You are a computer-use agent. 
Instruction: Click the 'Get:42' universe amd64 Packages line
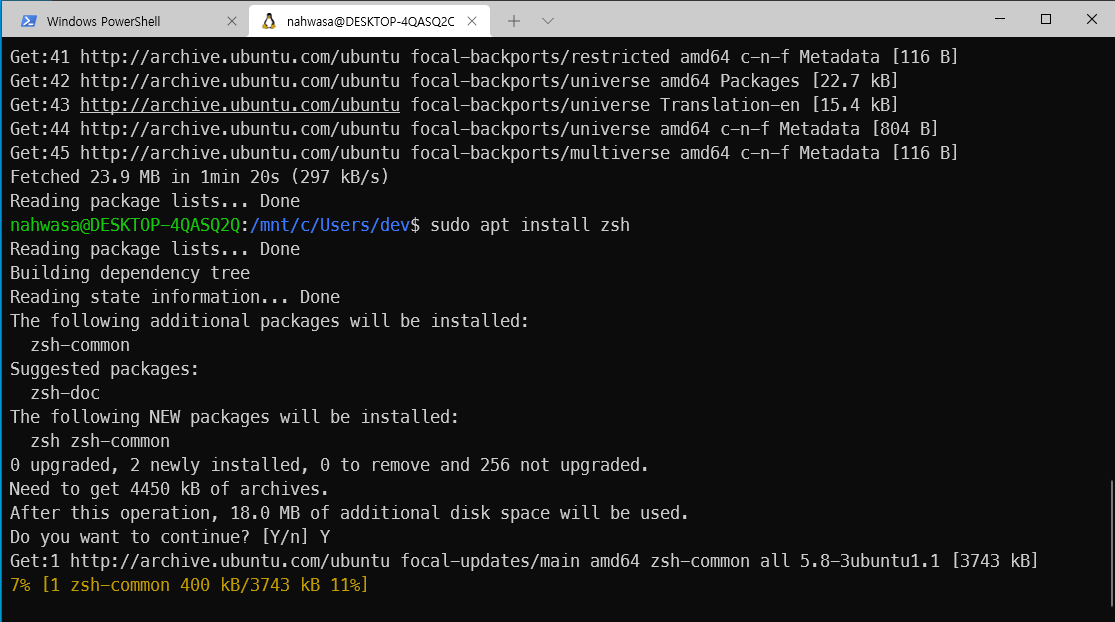pos(454,81)
